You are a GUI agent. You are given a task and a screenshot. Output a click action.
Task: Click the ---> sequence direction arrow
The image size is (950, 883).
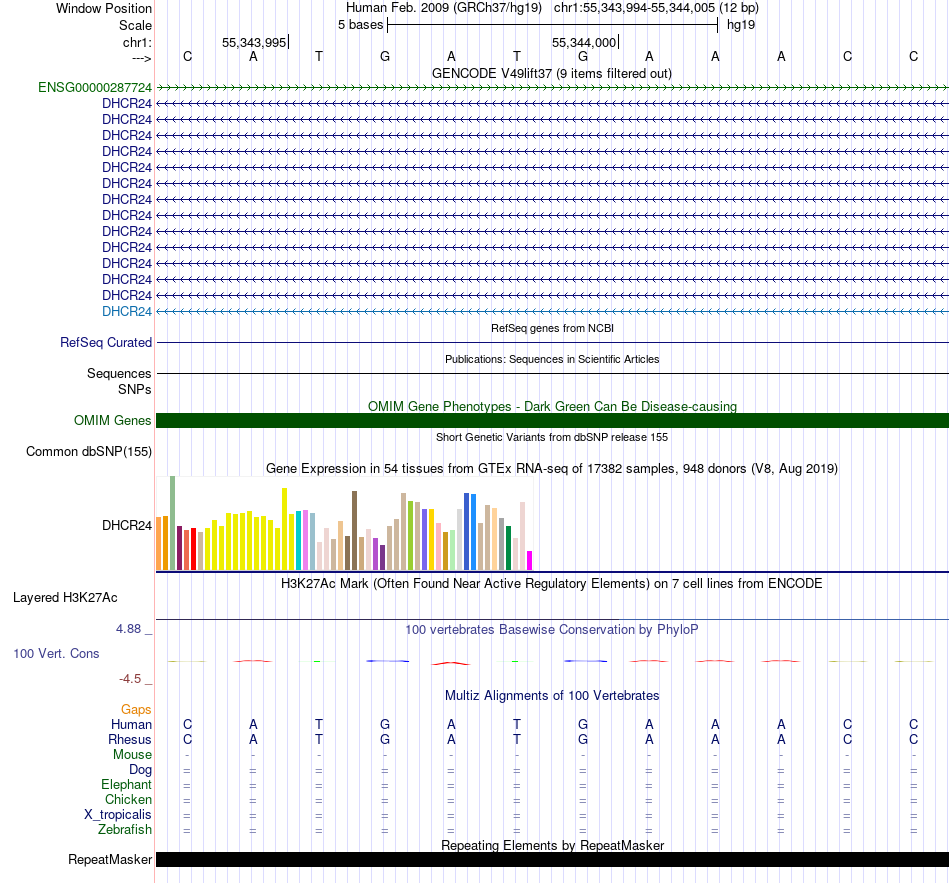(x=142, y=58)
